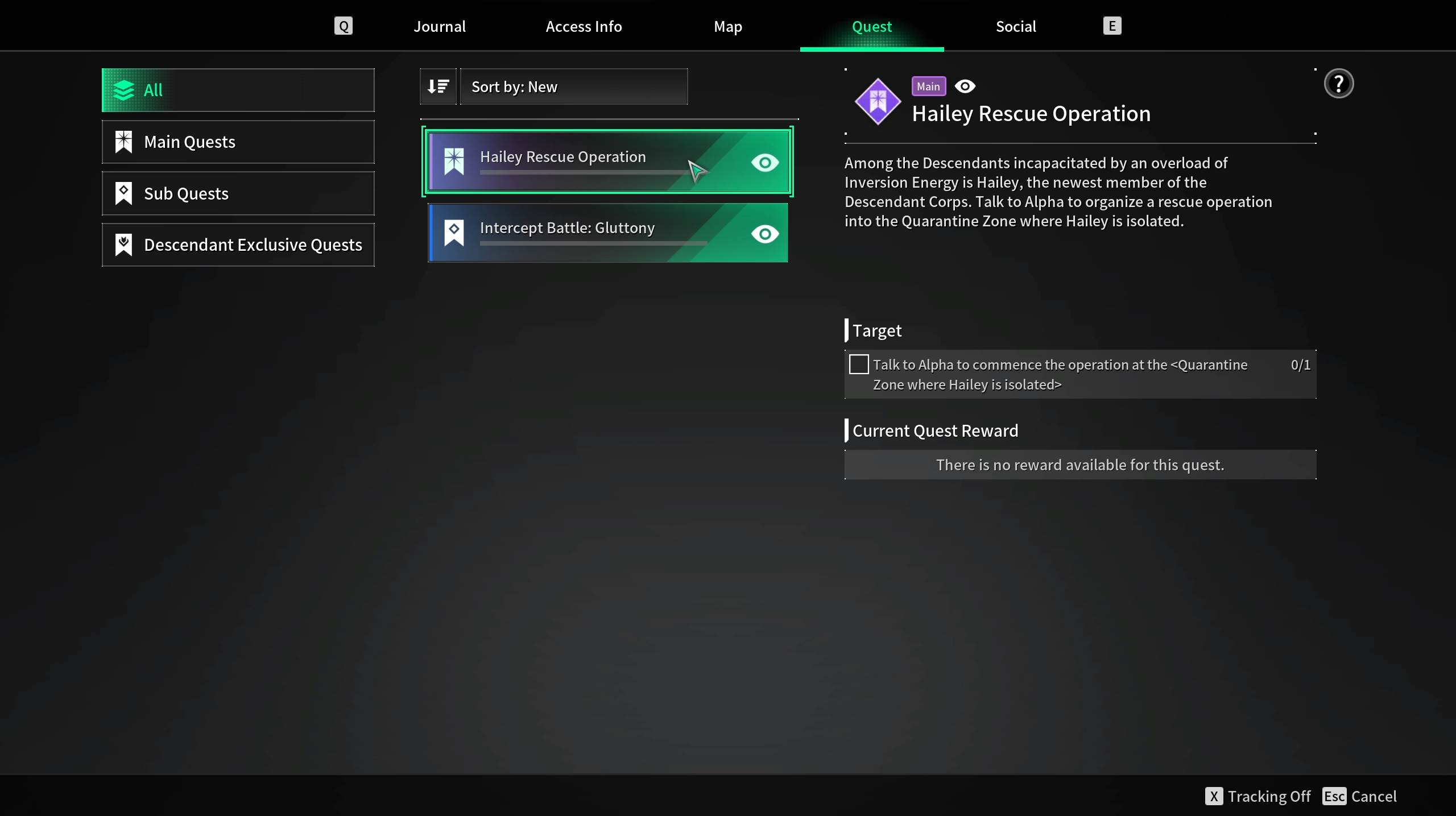Select the Social tab
The height and width of the screenshot is (816, 1456).
pyautogui.click(x=1015, y=25)
